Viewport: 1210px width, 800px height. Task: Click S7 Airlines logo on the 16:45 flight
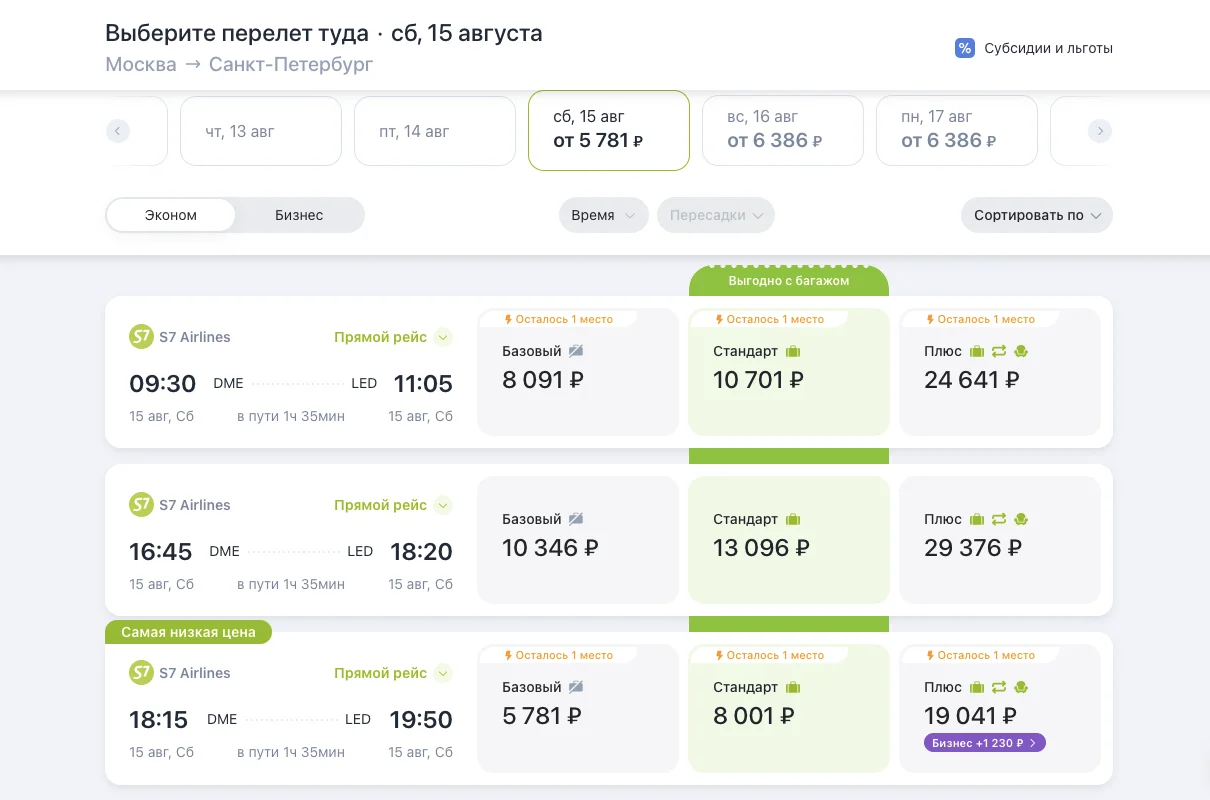coord(141,505)
